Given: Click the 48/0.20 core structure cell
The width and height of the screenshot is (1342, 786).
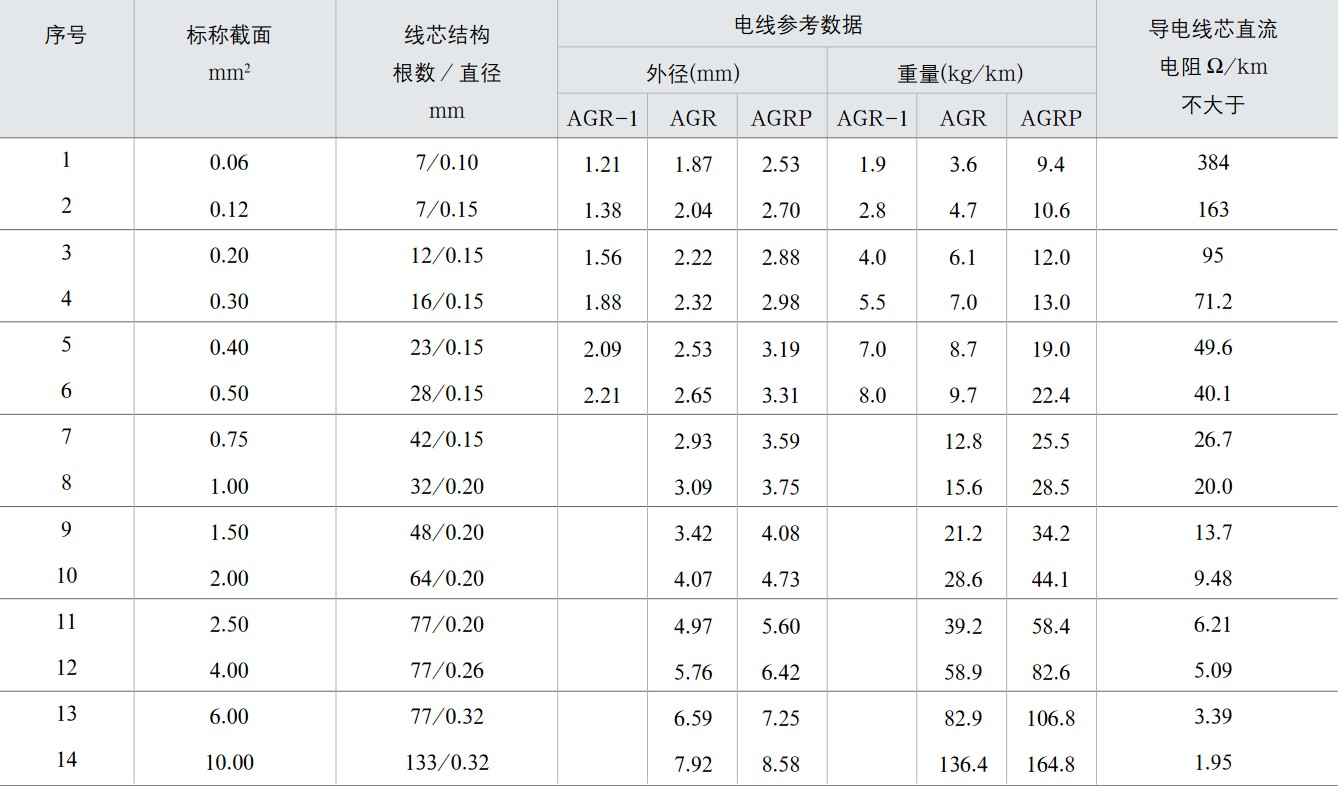Looking at the screenshot, I should tap(446, 532).
